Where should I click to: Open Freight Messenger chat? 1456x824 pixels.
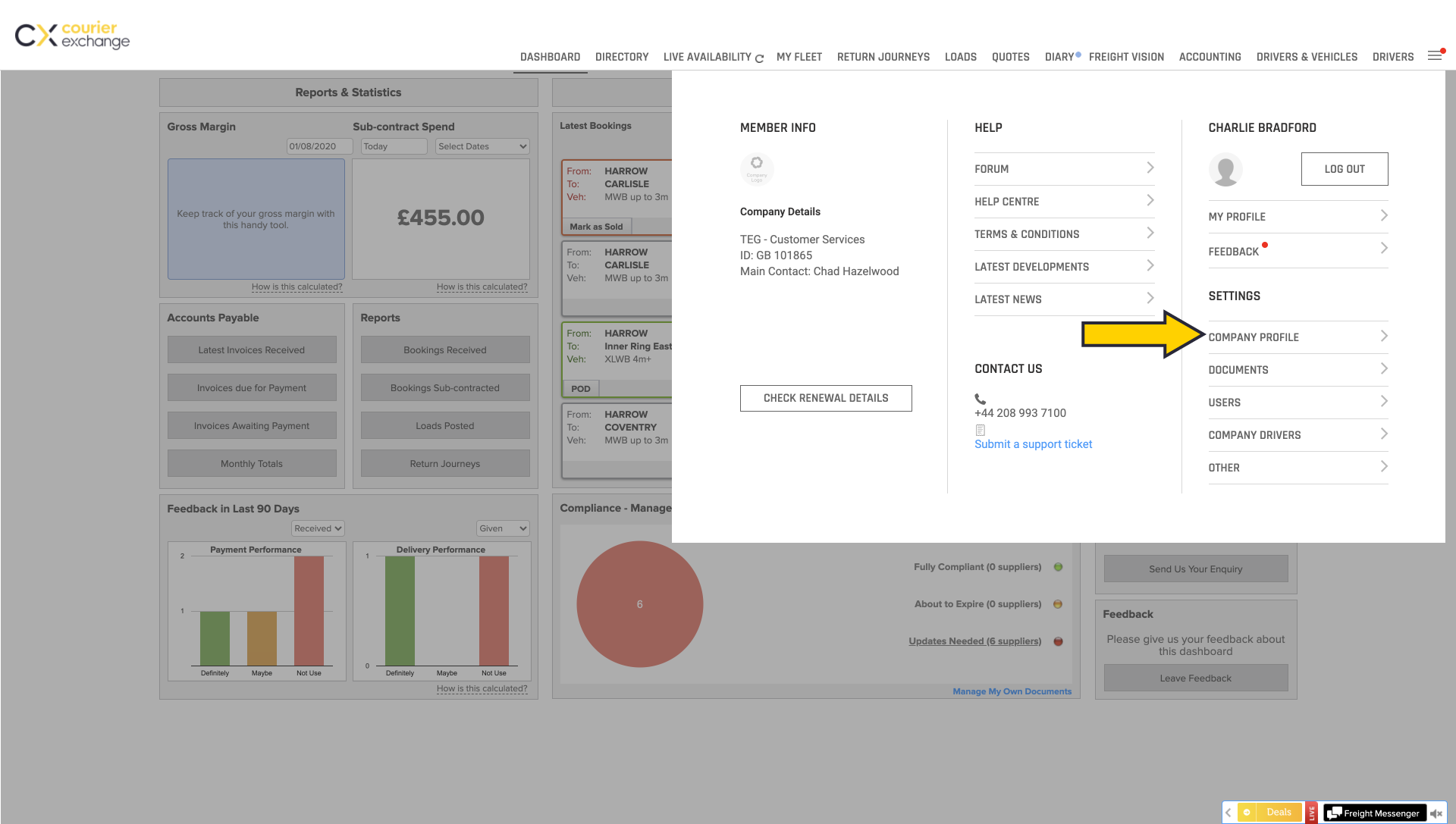[1374, 813]
